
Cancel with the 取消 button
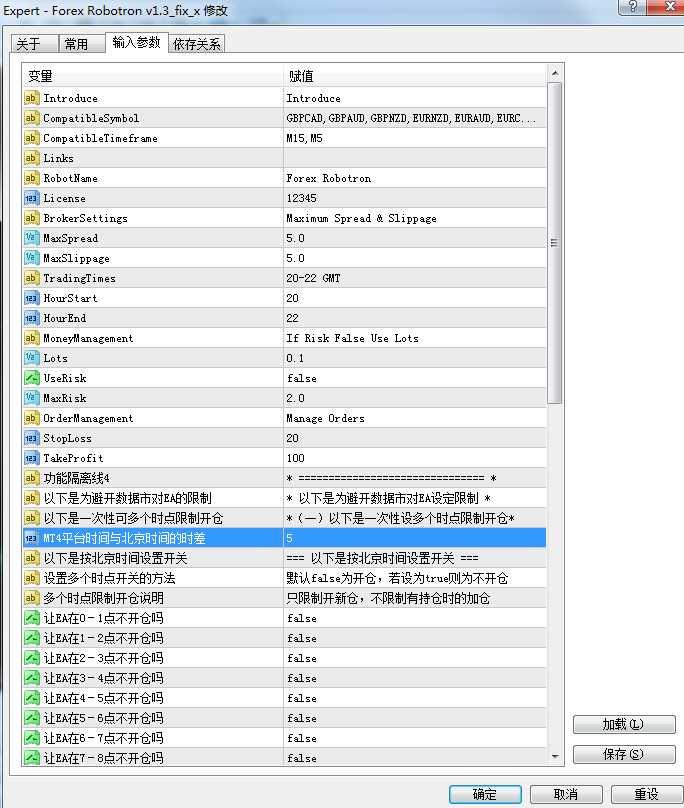point(566,794)
